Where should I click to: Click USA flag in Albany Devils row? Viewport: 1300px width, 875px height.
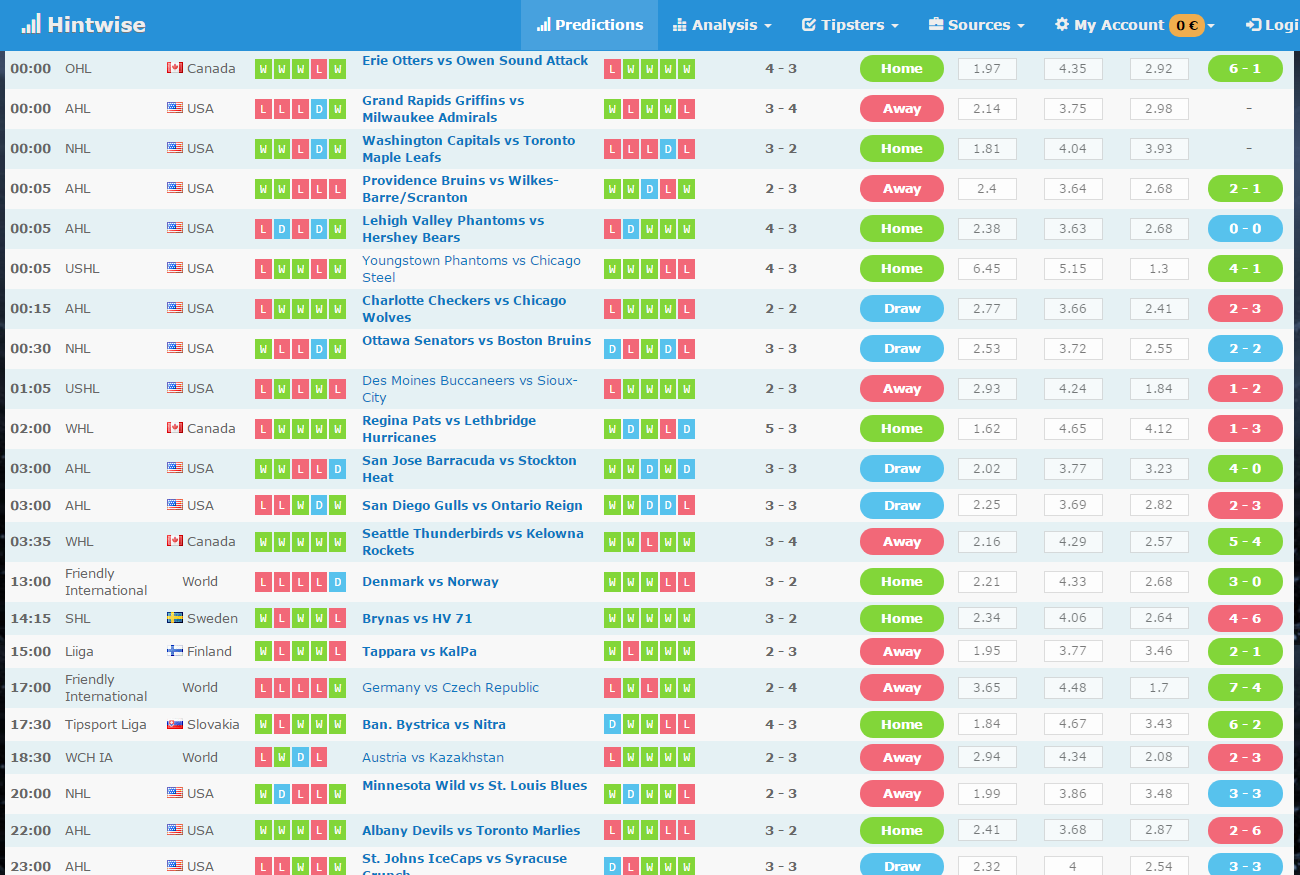click(x=175, y=830)
